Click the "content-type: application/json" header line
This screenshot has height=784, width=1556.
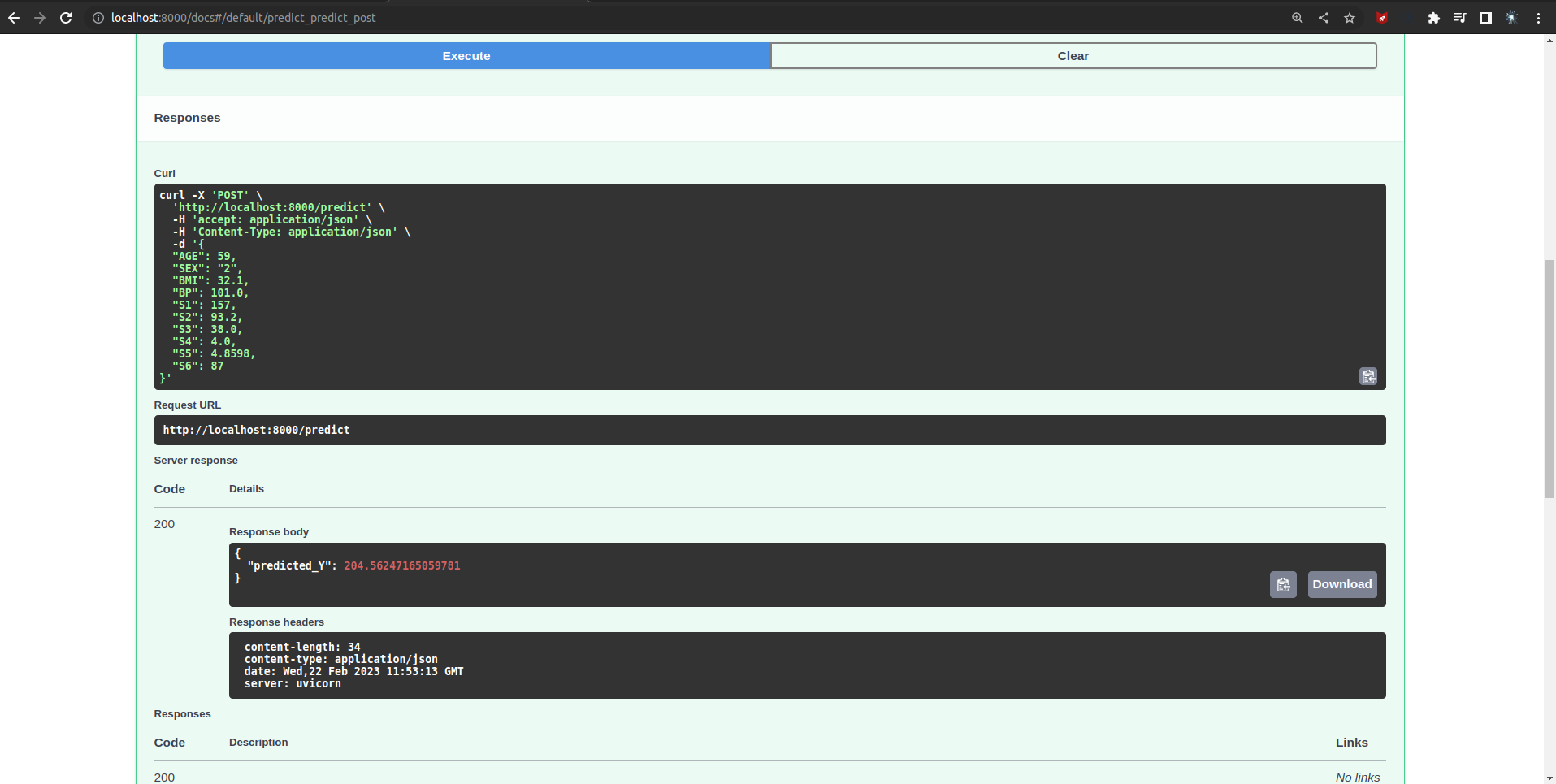point(341,659)
